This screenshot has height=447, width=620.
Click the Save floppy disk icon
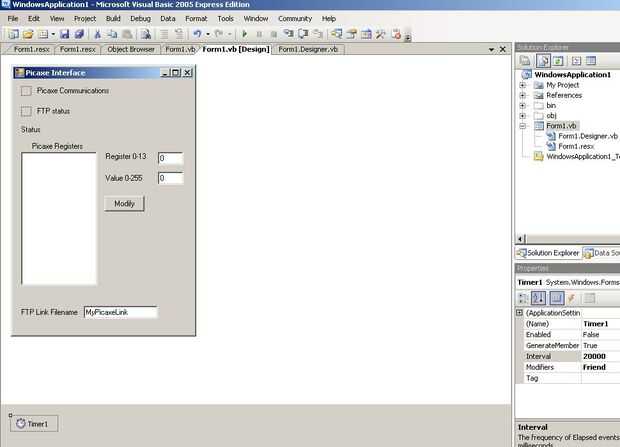coord(64,34)
